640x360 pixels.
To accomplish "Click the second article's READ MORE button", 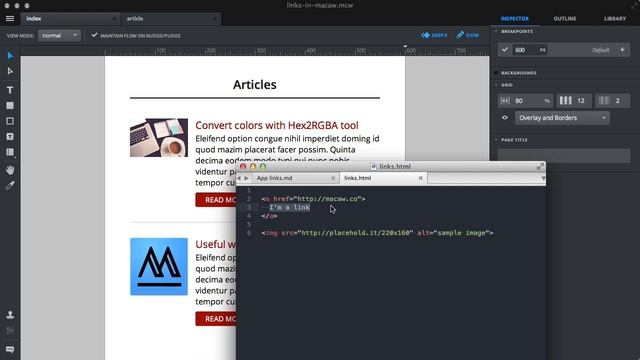I will 216,319.
